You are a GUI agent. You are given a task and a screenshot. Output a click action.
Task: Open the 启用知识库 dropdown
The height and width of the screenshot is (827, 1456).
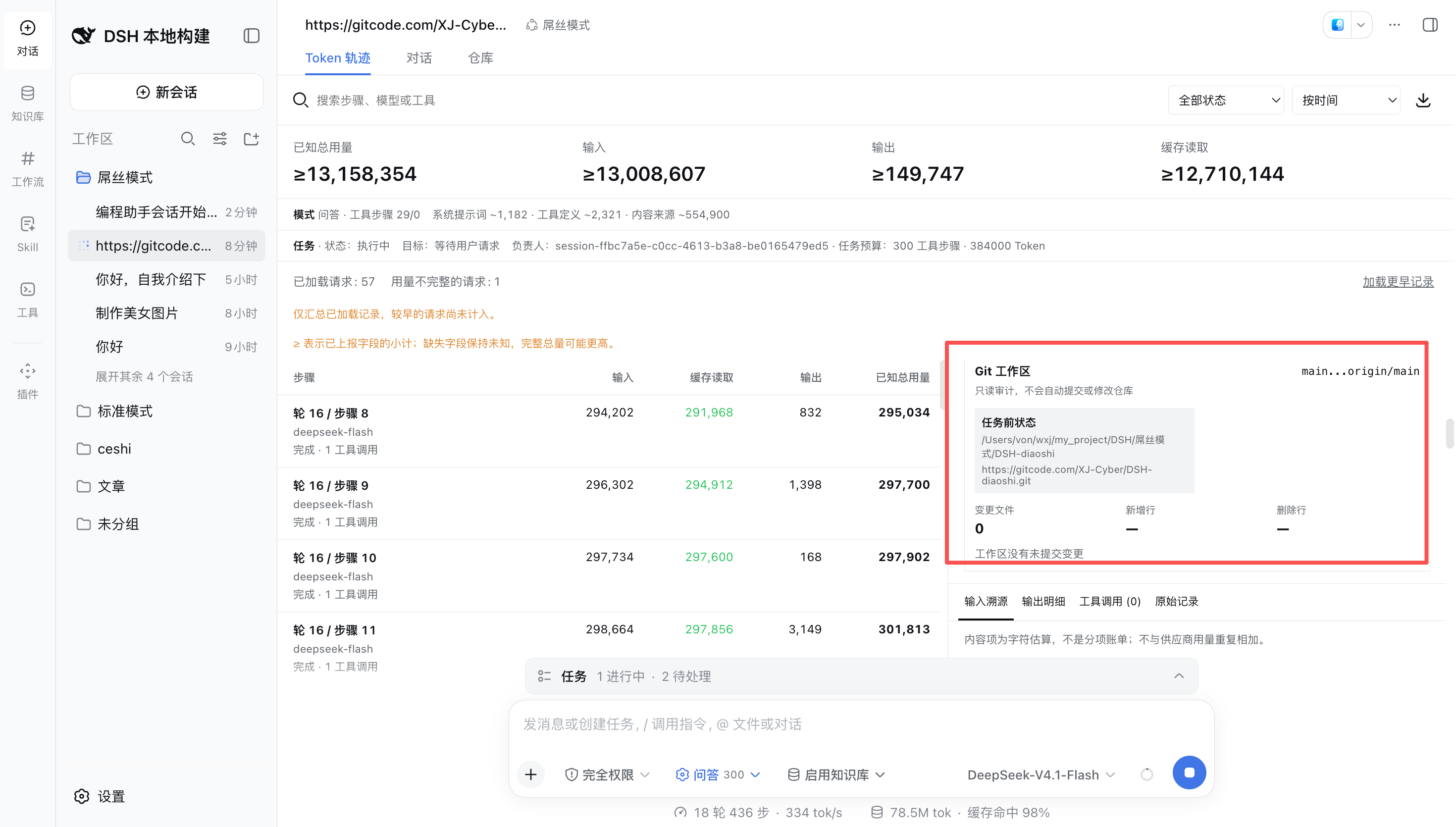tap(836, 775)
